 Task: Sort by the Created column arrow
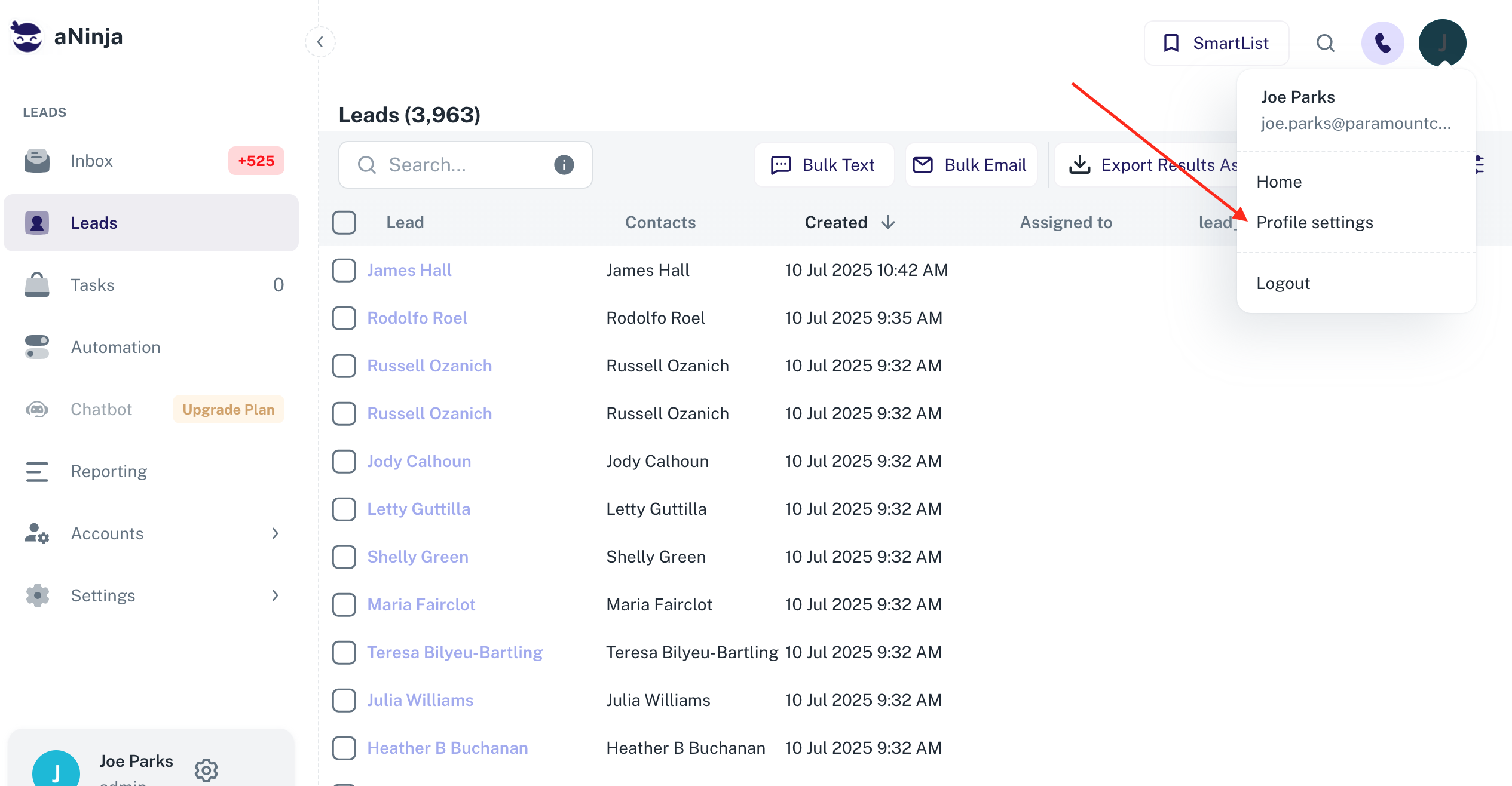[888, 222]
